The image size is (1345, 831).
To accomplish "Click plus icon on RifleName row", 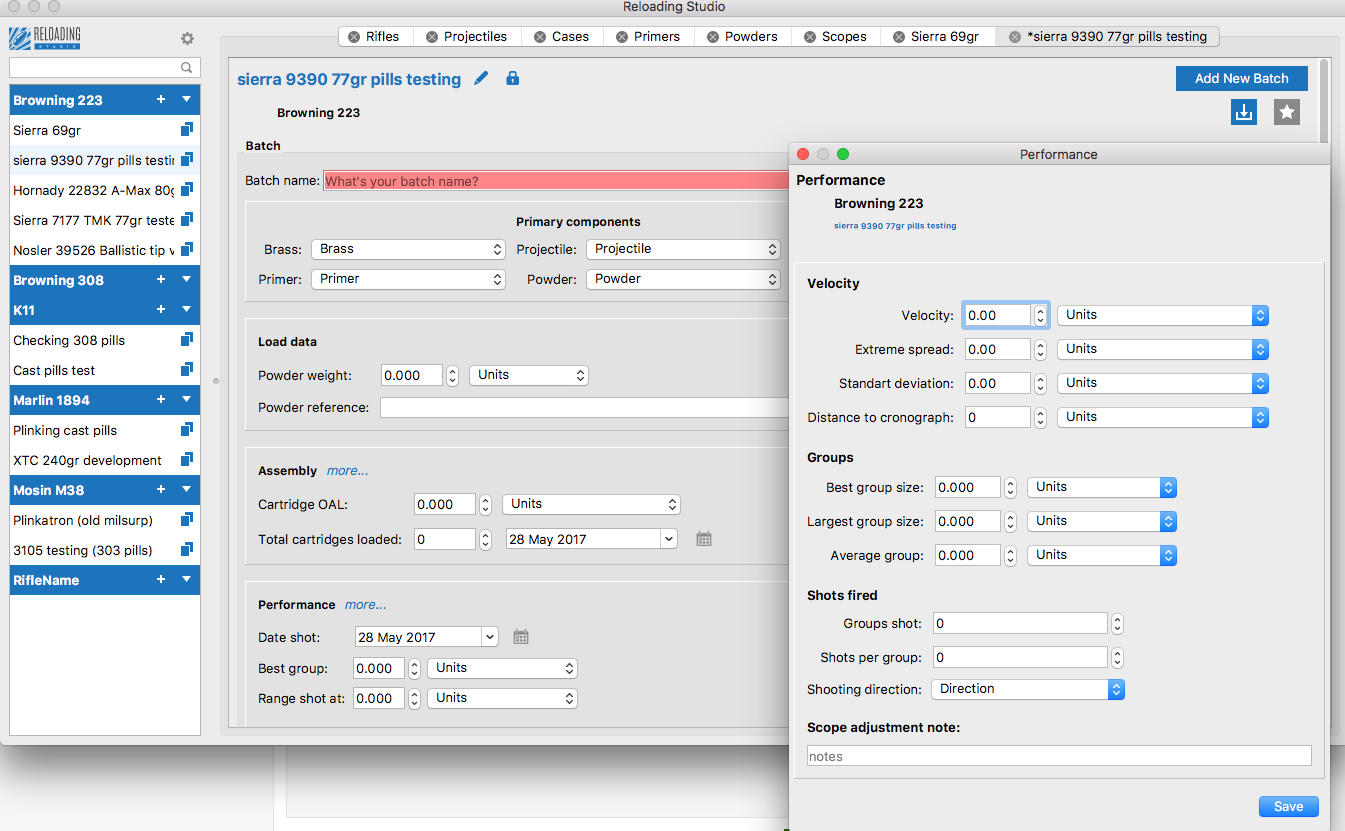I will [161, 579].
